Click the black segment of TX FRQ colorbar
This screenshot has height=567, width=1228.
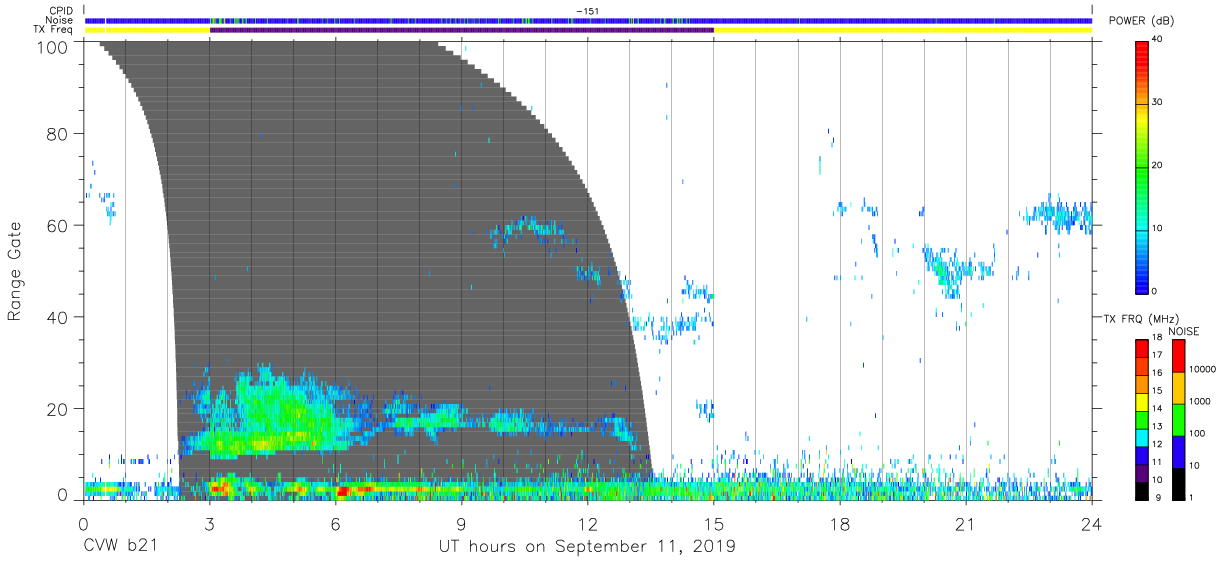coord(1141,490)
